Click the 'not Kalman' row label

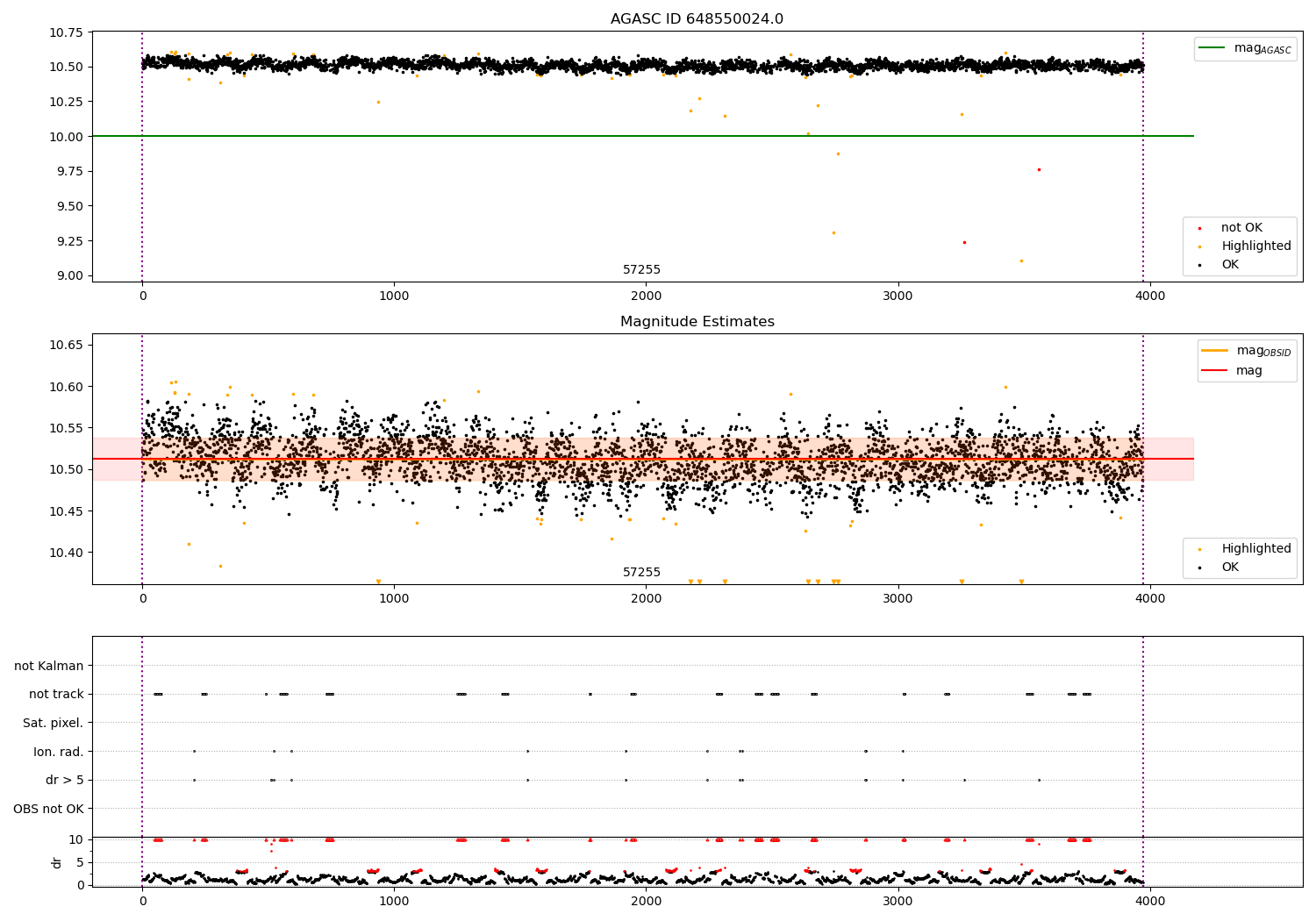coord(49,666)
